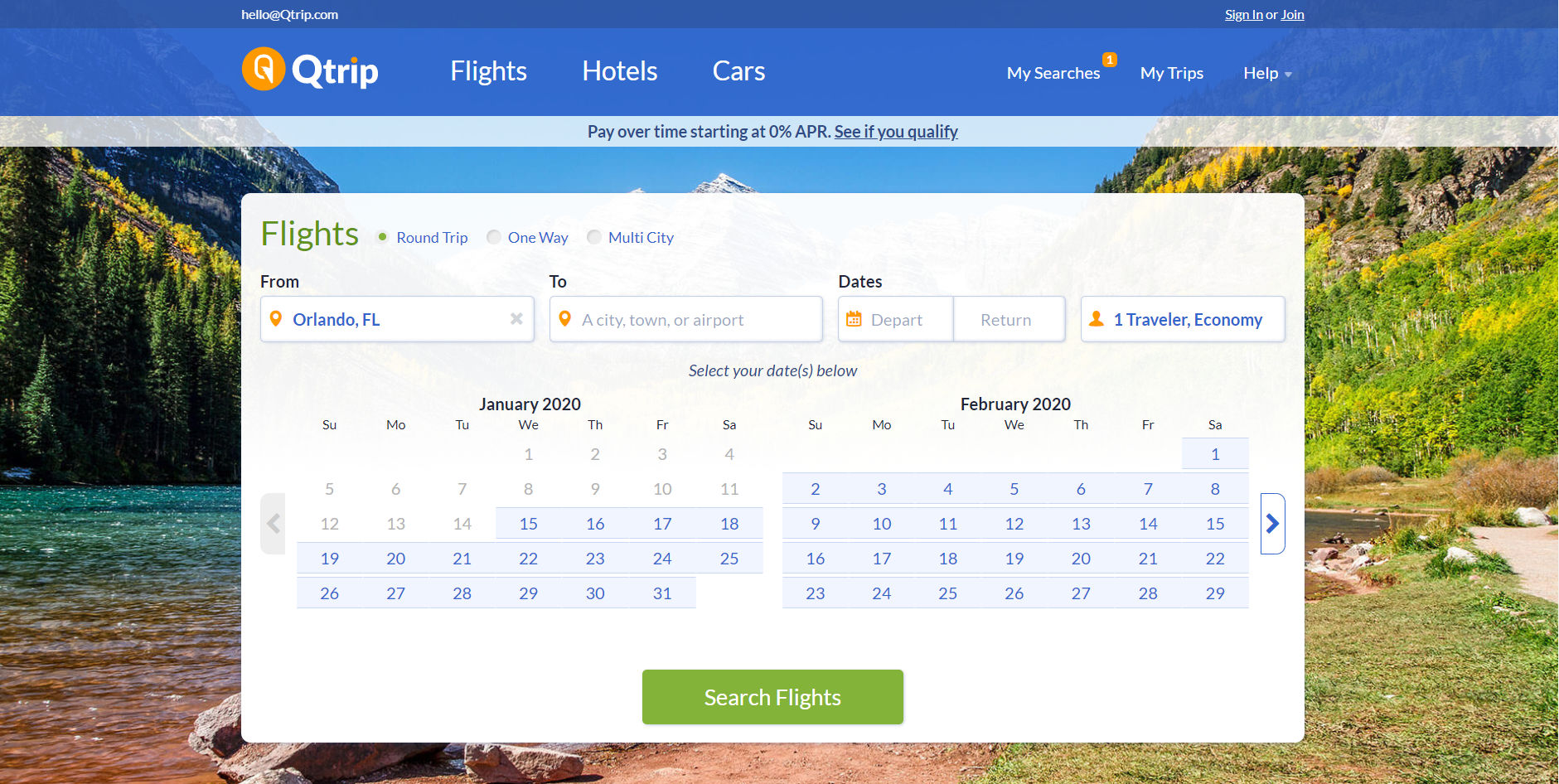
Task: Select January 24 on the calendar
Action: (662, 559)
